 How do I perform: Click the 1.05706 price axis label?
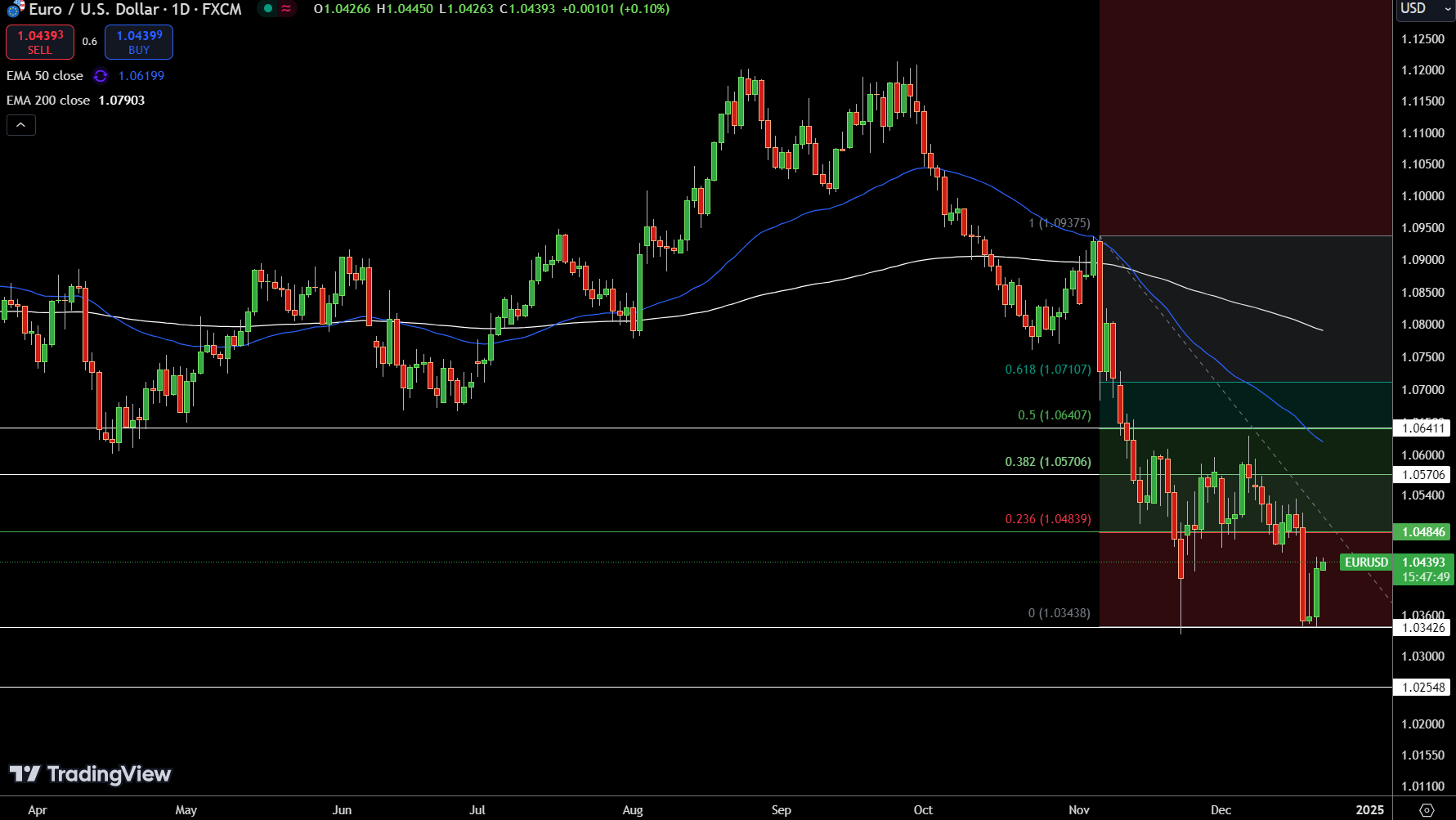(x=1422, y=475)
